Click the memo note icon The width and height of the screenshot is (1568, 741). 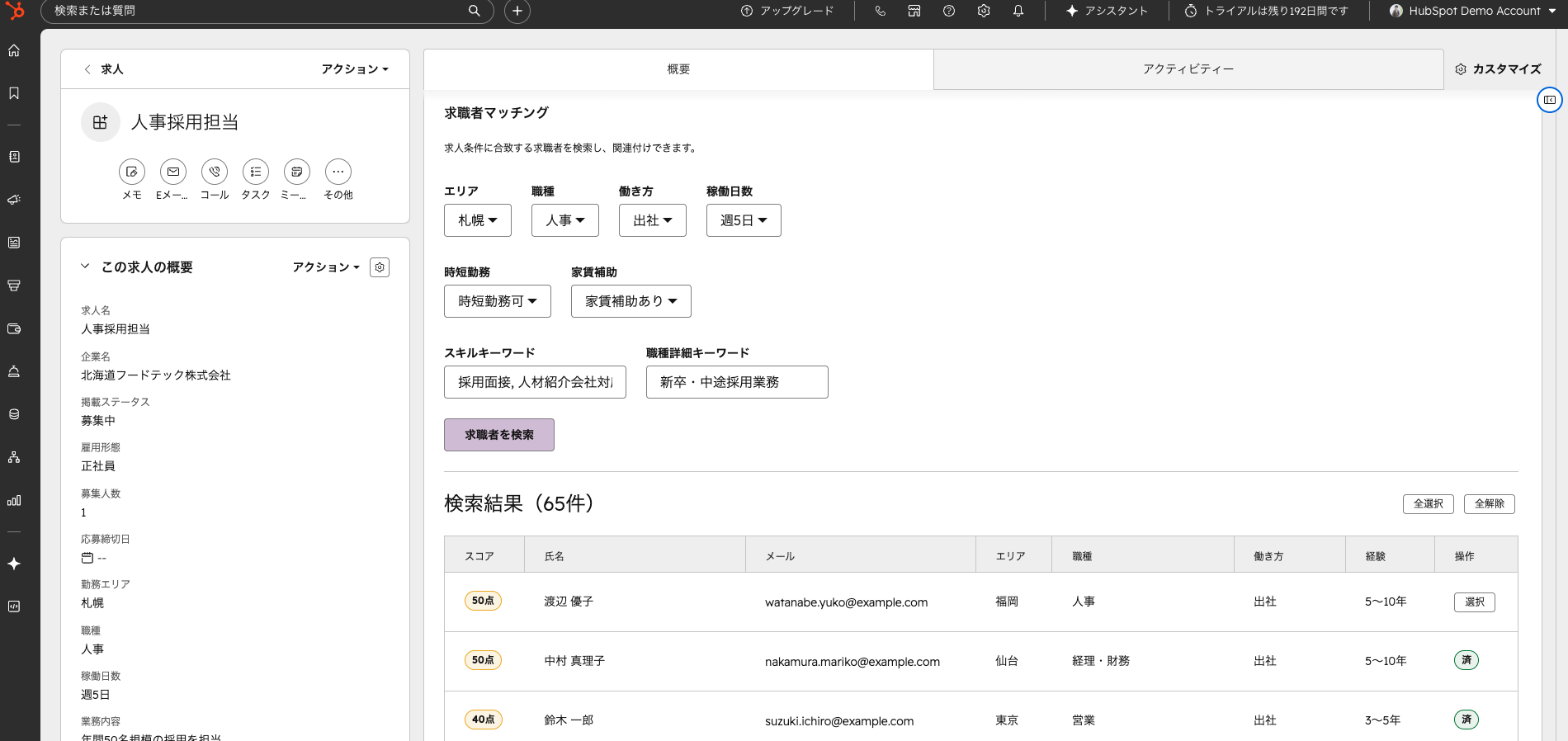(x=132, y=172)
